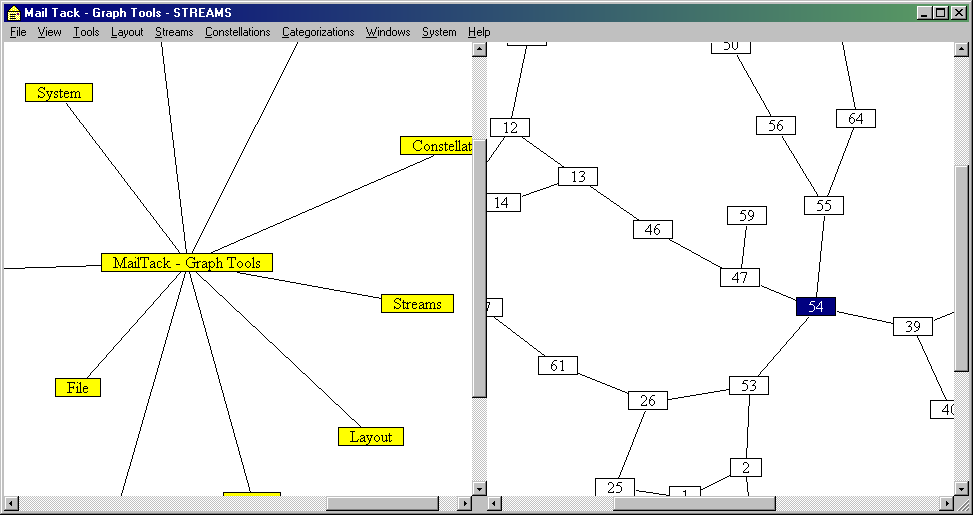Image resolution: width=973 pixels, height=515 pixels.
Task: Select node 53 in the right pane
Action: pos(749,385)
